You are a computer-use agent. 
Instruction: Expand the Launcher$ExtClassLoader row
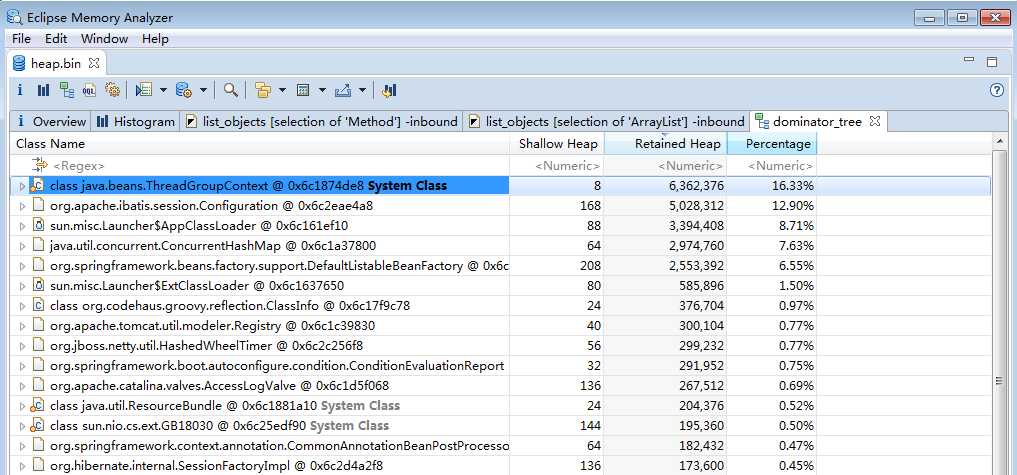21,286
